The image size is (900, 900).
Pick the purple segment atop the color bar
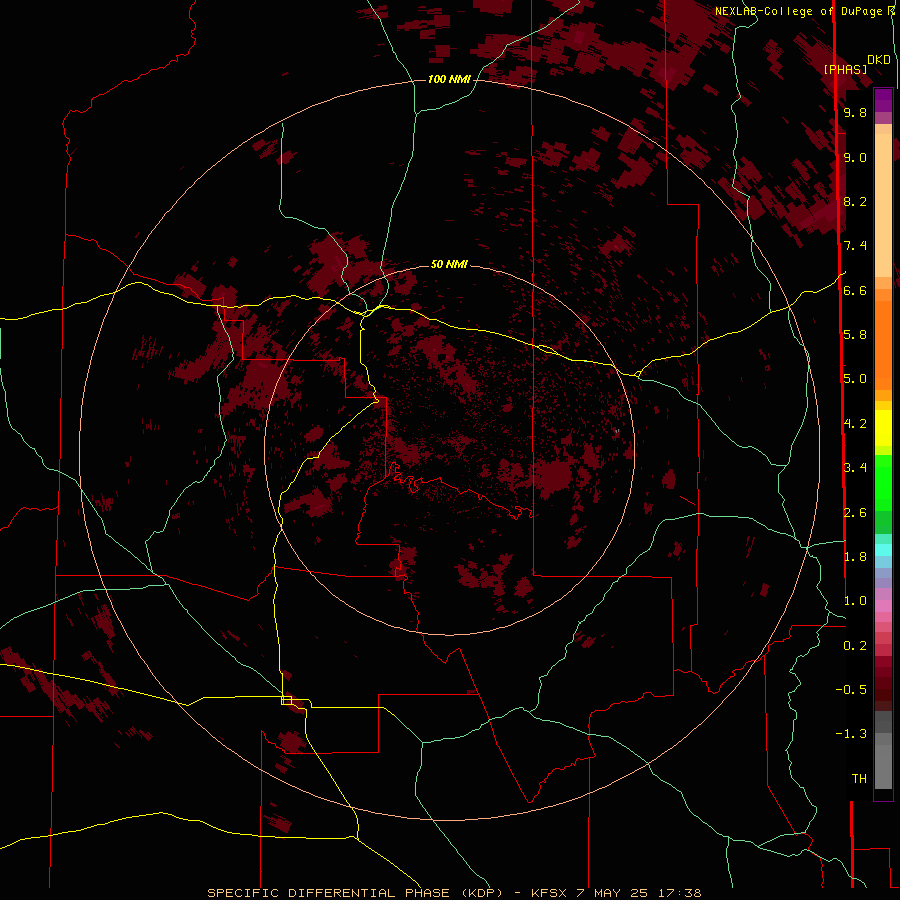point(883,101)
